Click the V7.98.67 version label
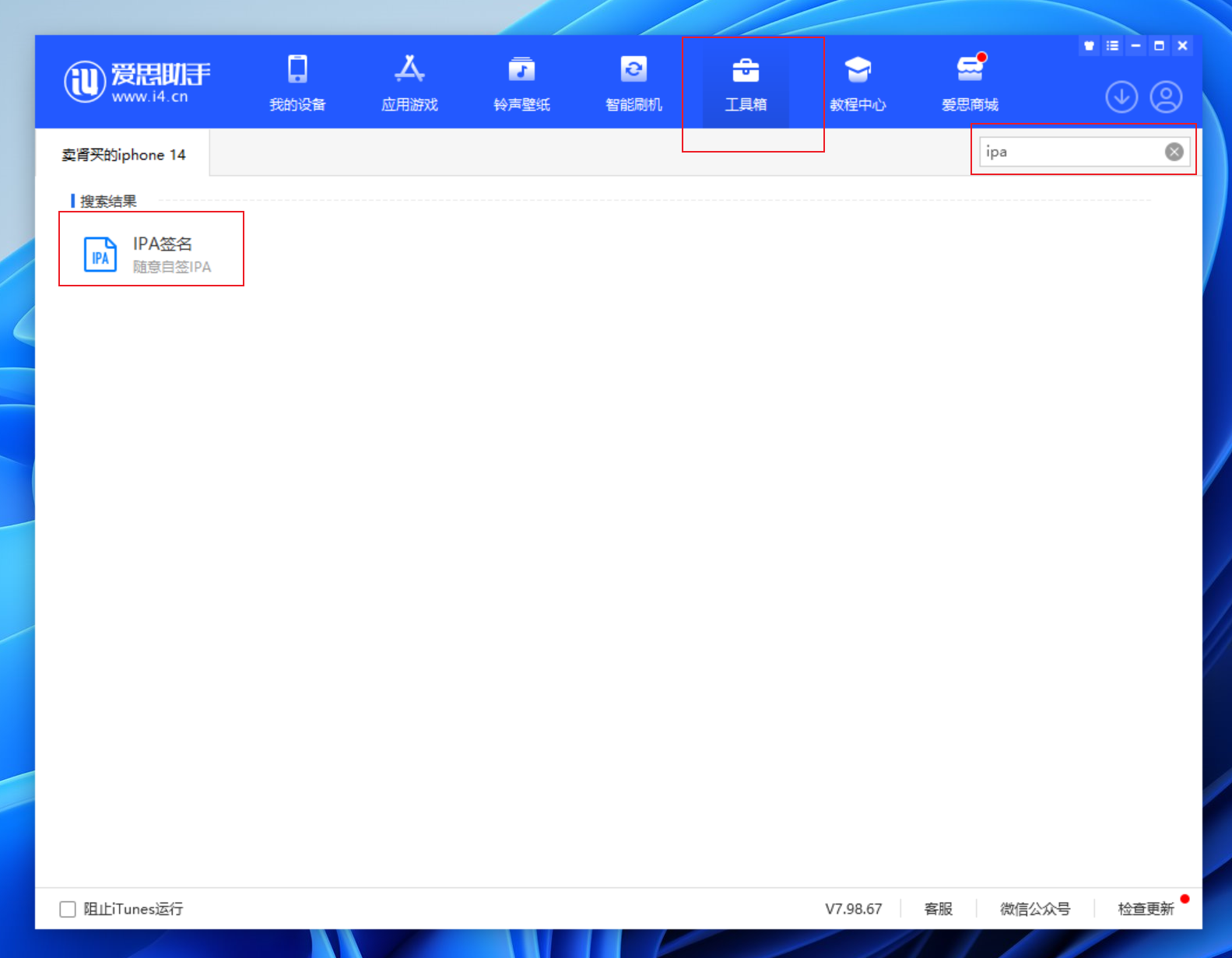This screenshot has width=1232, height=958. [x=853, y=909]
